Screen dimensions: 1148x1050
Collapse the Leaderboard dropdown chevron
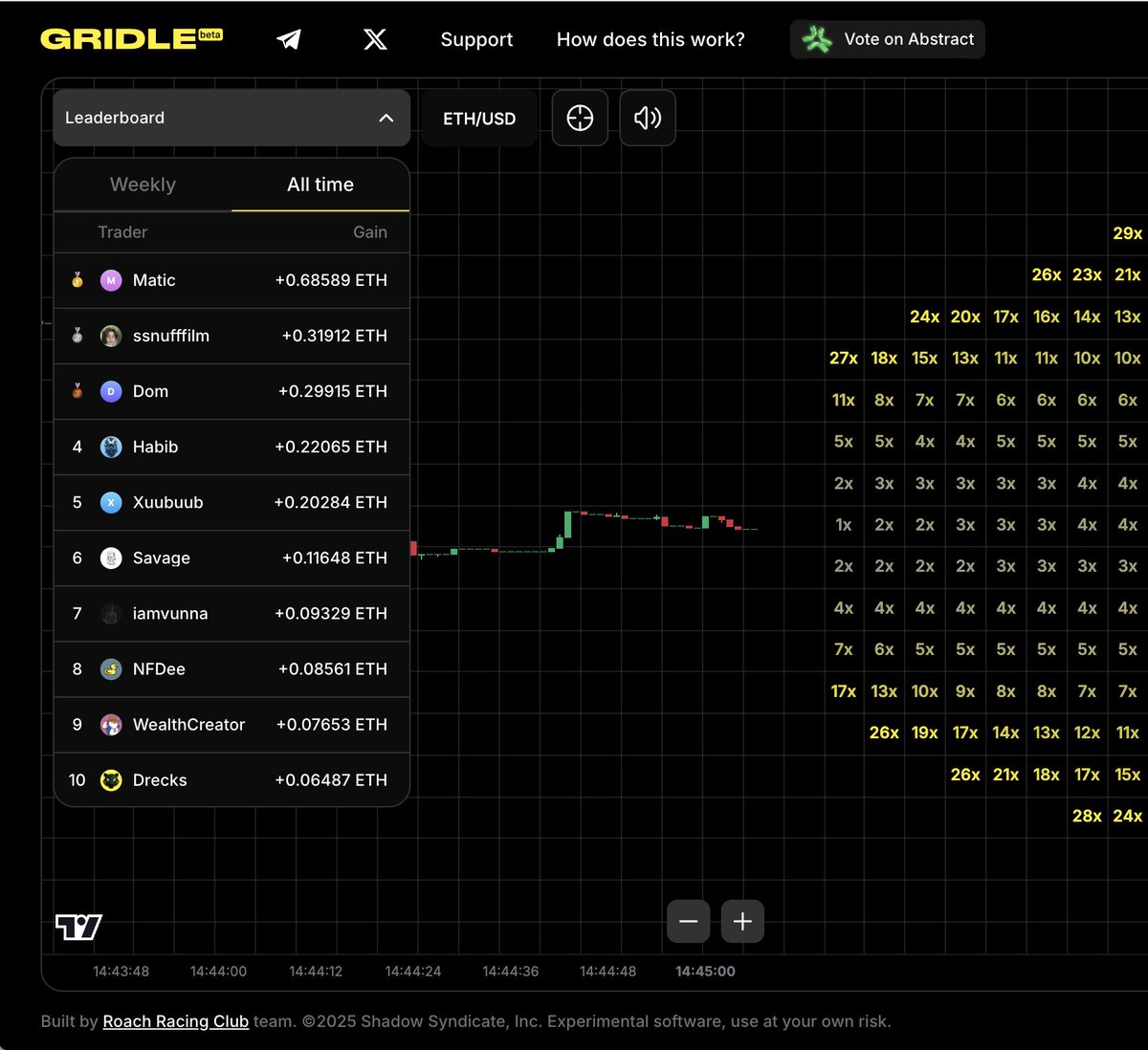[386, 118]
